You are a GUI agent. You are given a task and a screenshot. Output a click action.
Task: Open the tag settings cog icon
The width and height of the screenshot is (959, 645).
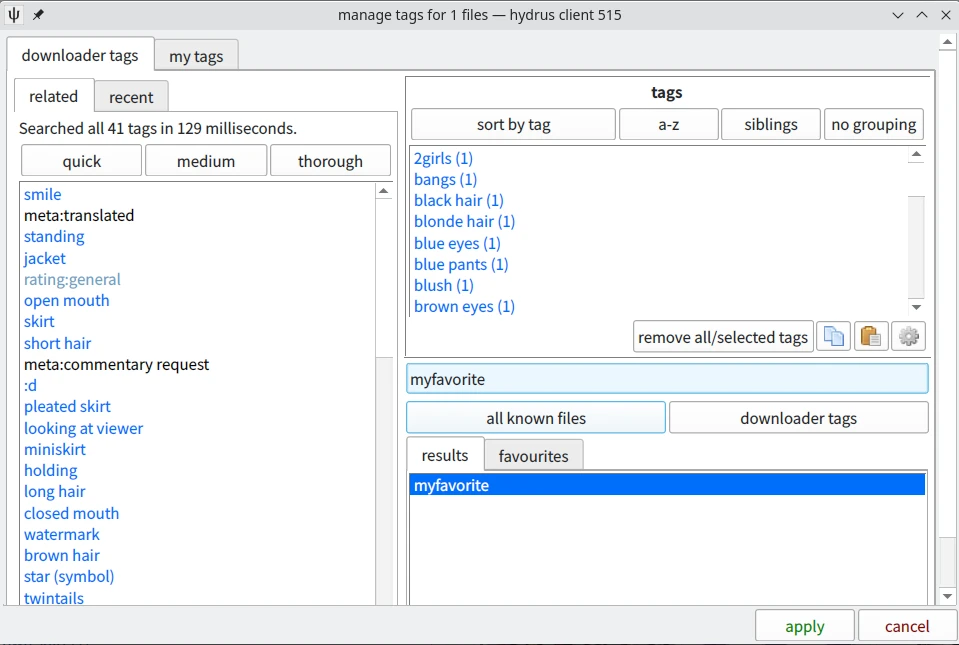pos(909,337)
